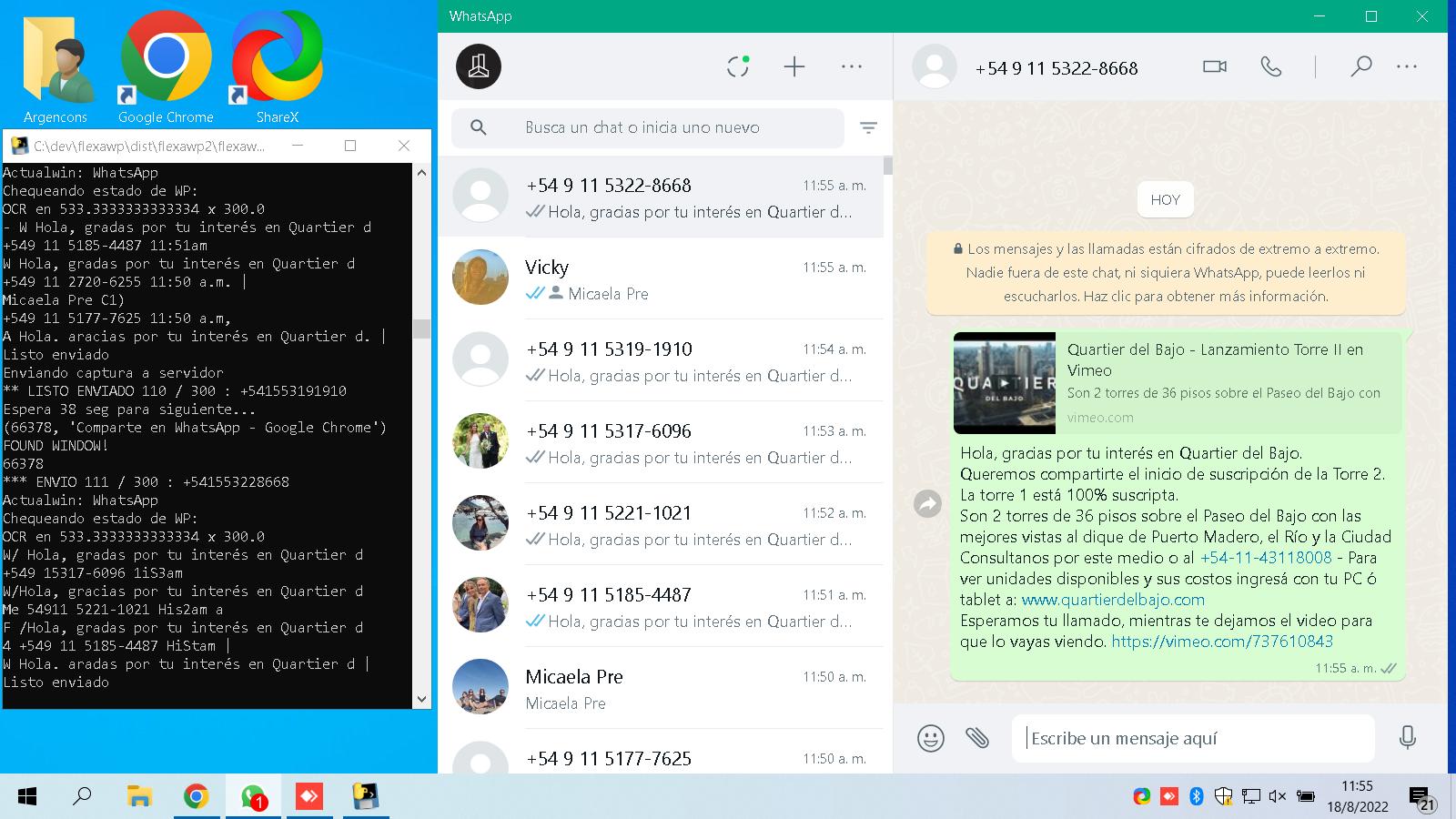1456x819 pixels.
Task: Toggle the muted volume tray icon
Action: (x=1278, y=796)
